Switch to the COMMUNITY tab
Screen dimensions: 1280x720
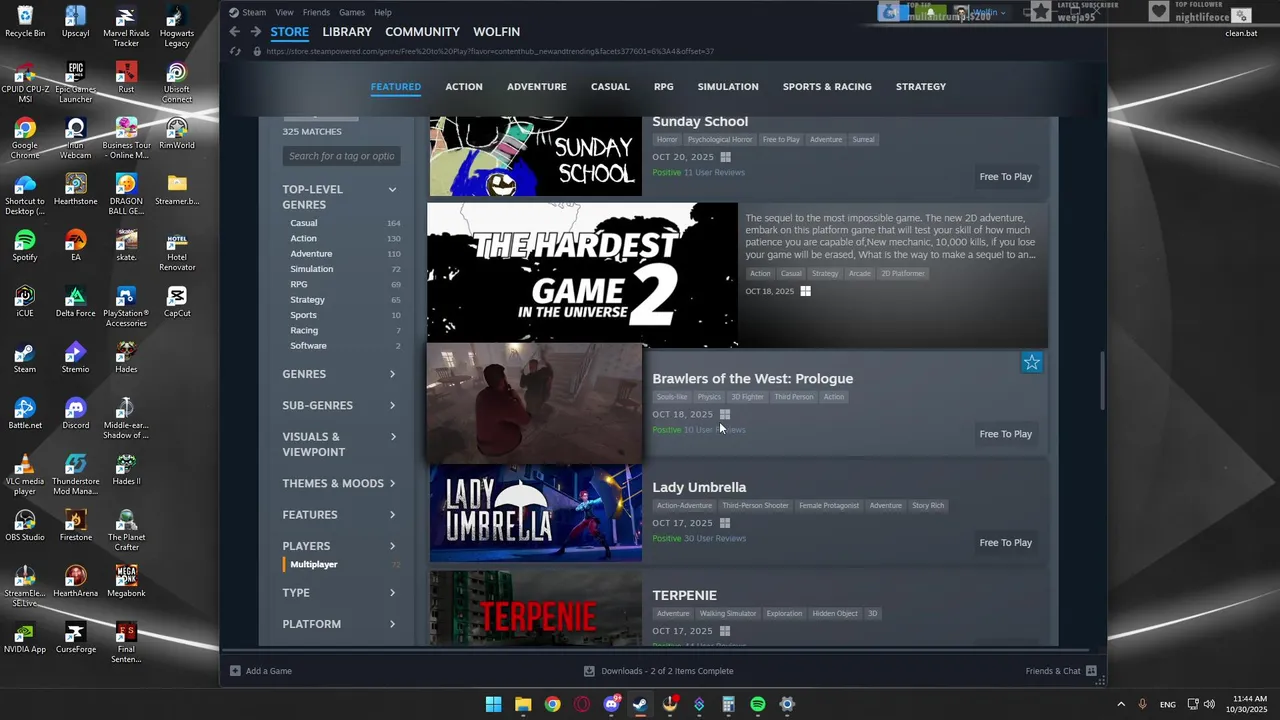(x=422, y=32)
